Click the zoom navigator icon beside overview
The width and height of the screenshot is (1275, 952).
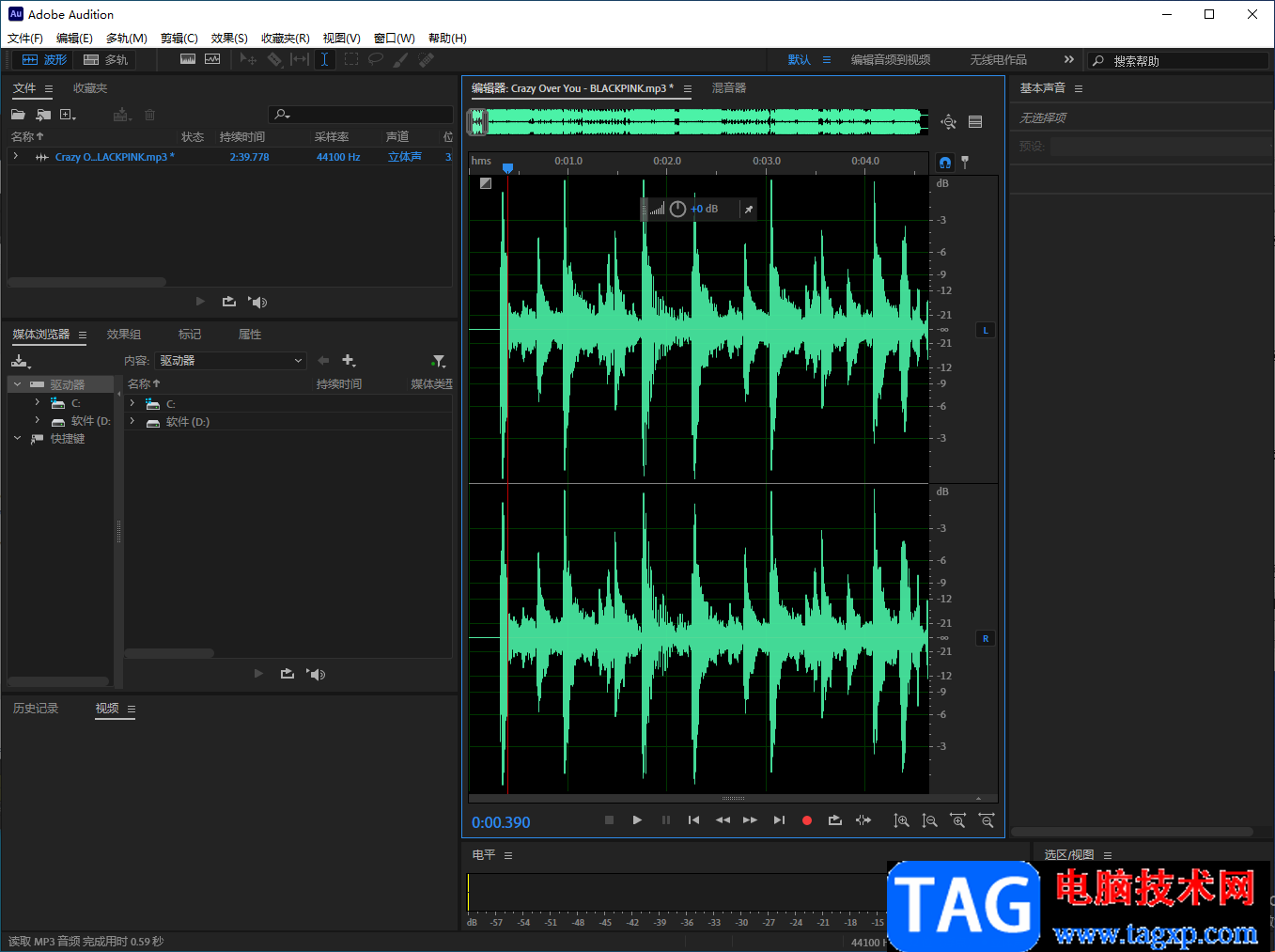(949, 121)
